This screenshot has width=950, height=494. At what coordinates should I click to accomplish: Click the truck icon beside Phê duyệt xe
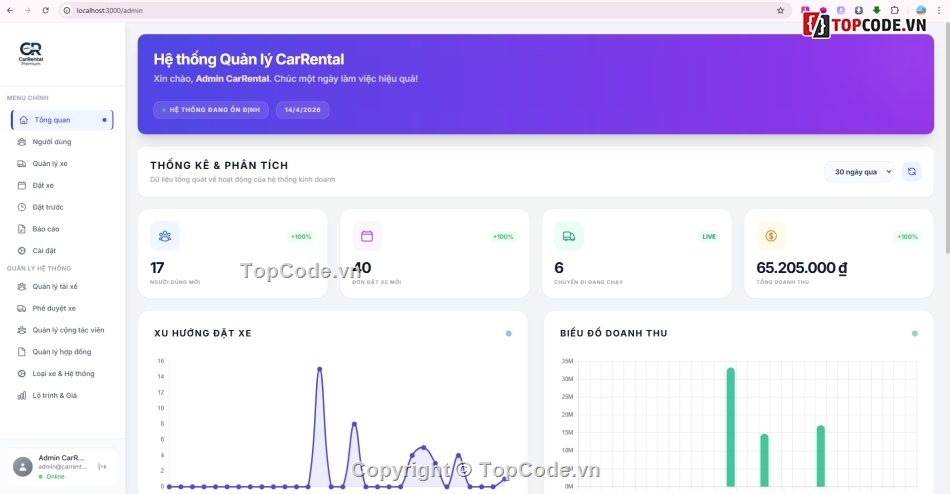[22, 309]
